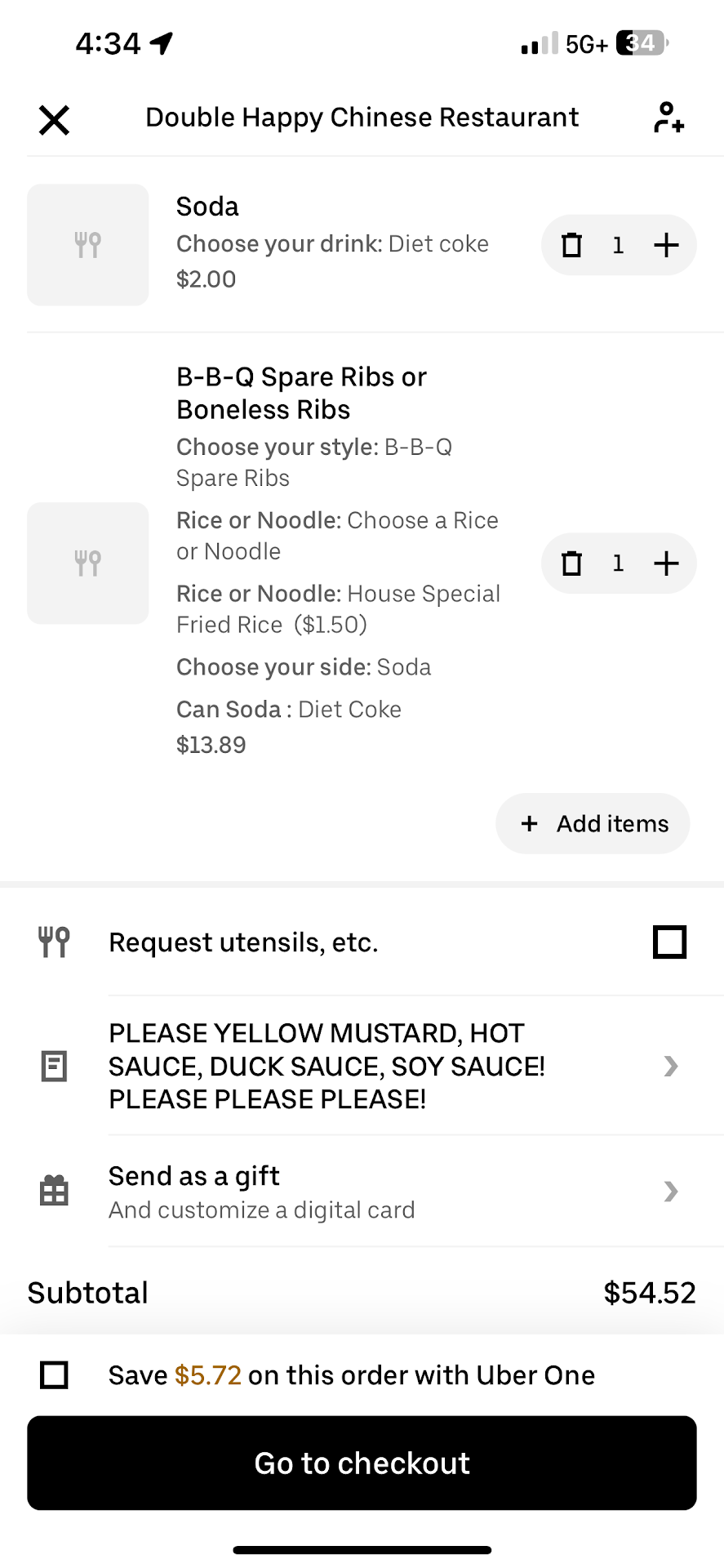The height and width of the screenshot is (1568, 724).
Task: Check the Request utensils checkbox
Action: (x=669, y=942)
